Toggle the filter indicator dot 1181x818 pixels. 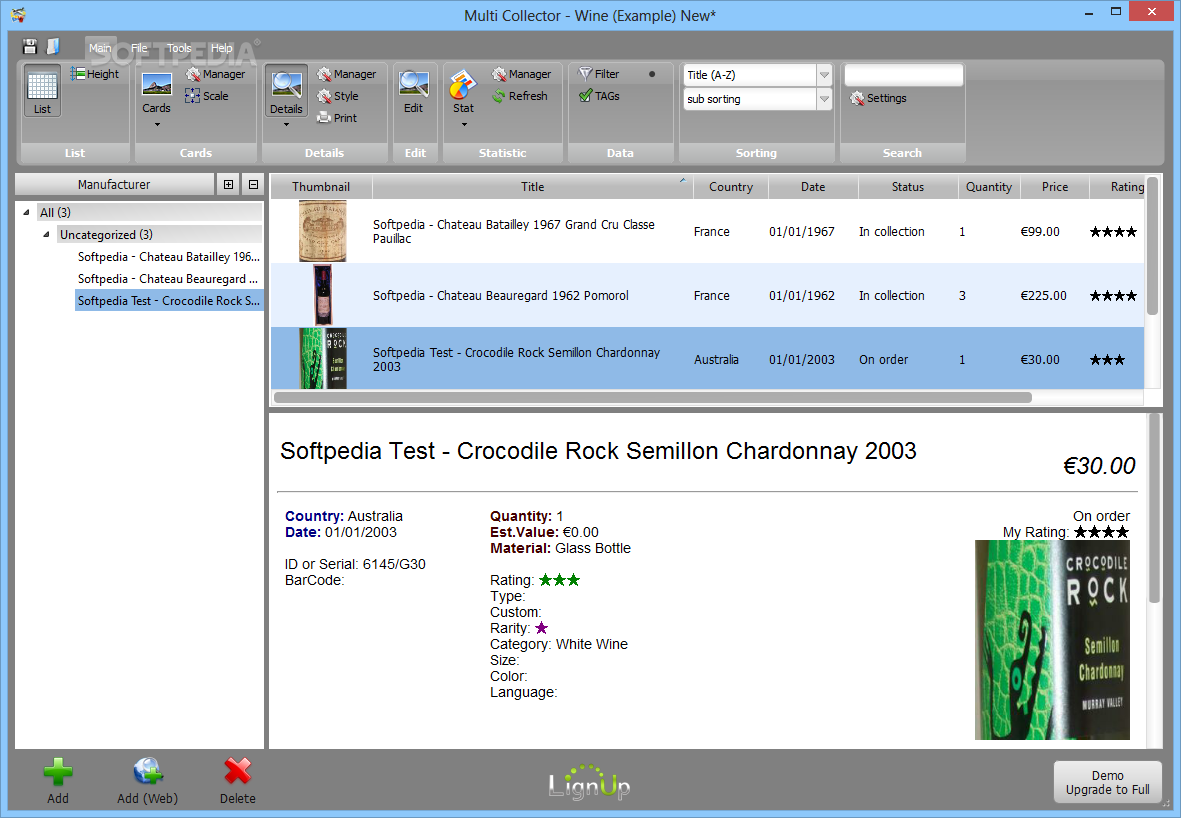(652, 74)
